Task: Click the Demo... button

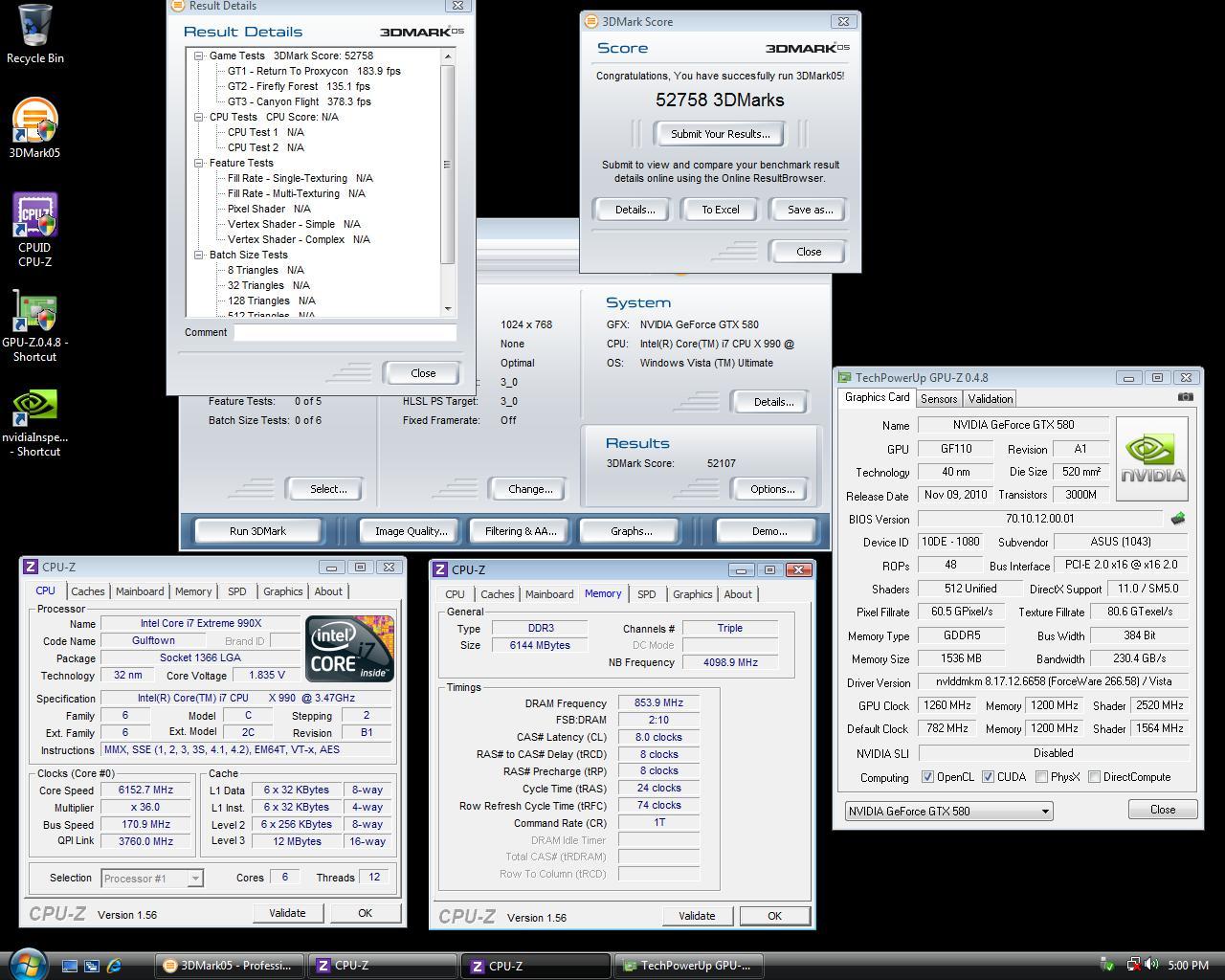Action: (769, 531)
